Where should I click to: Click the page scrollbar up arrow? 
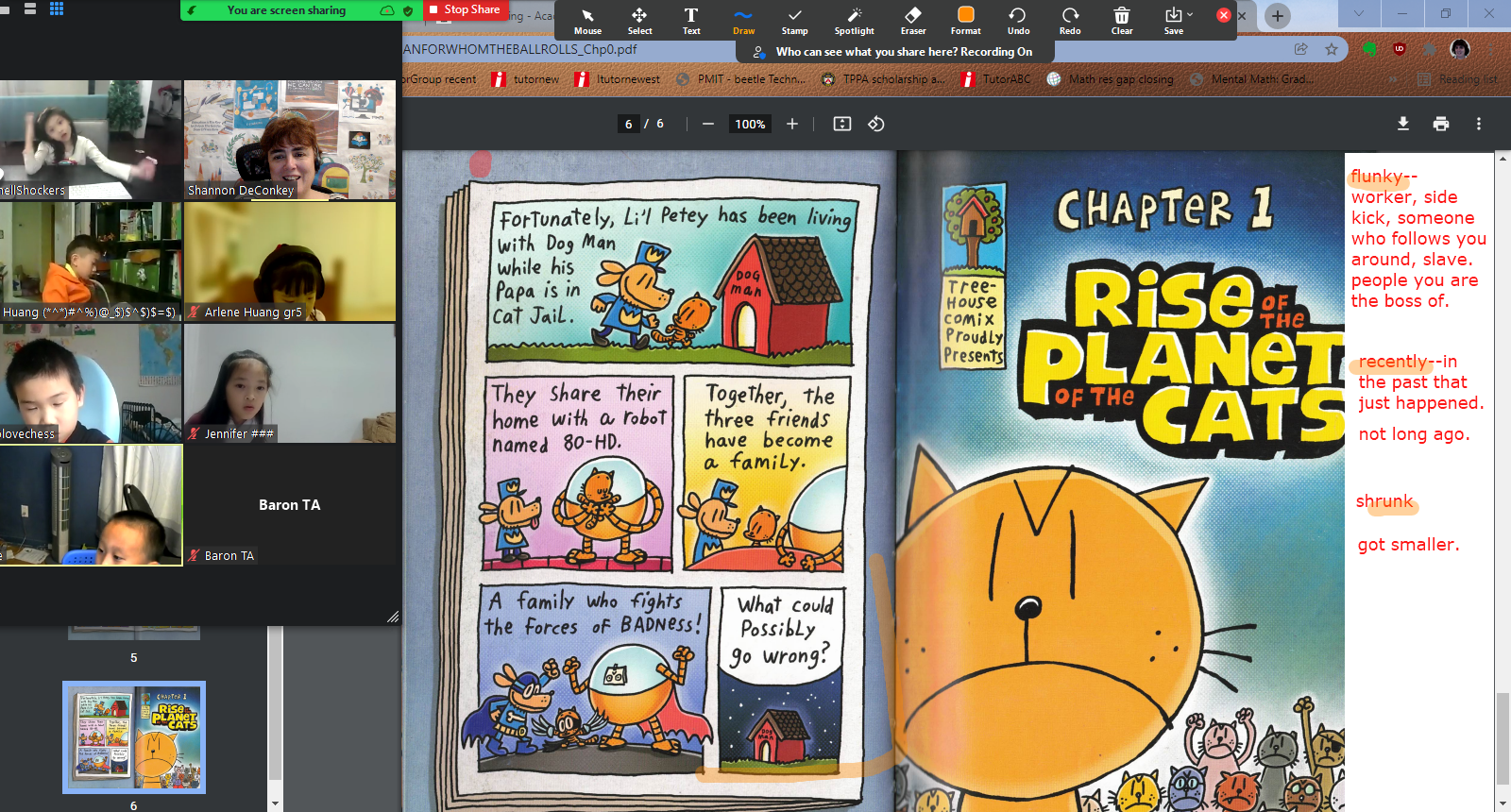[x=1503, y=159]
